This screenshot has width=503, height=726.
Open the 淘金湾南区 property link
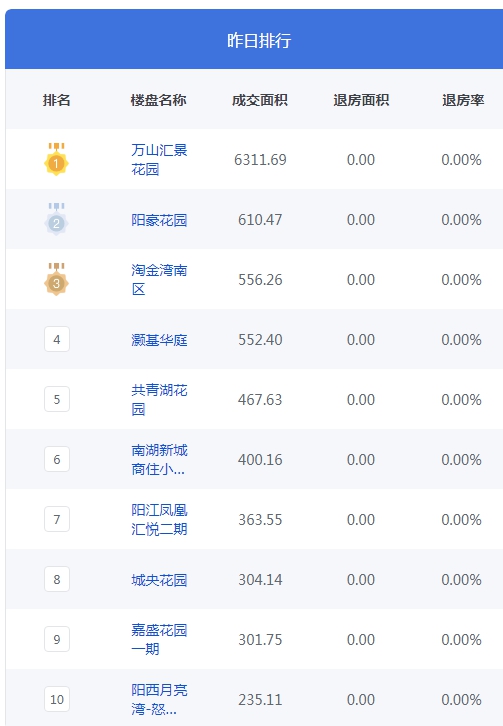tap(159, 279)
